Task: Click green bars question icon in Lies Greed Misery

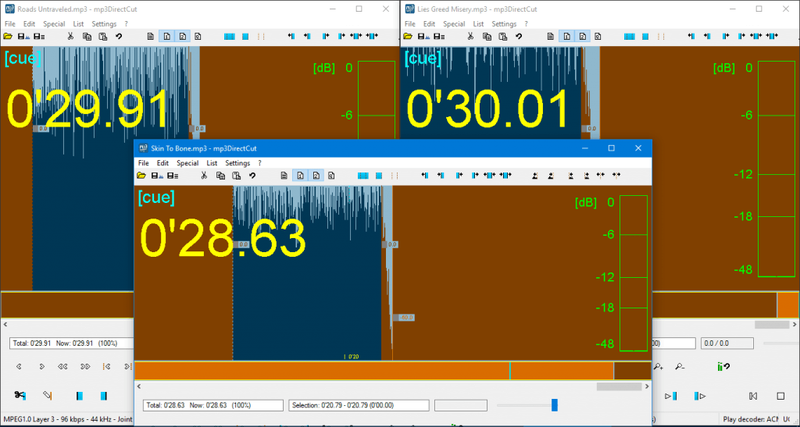Action: click(723, 366)
